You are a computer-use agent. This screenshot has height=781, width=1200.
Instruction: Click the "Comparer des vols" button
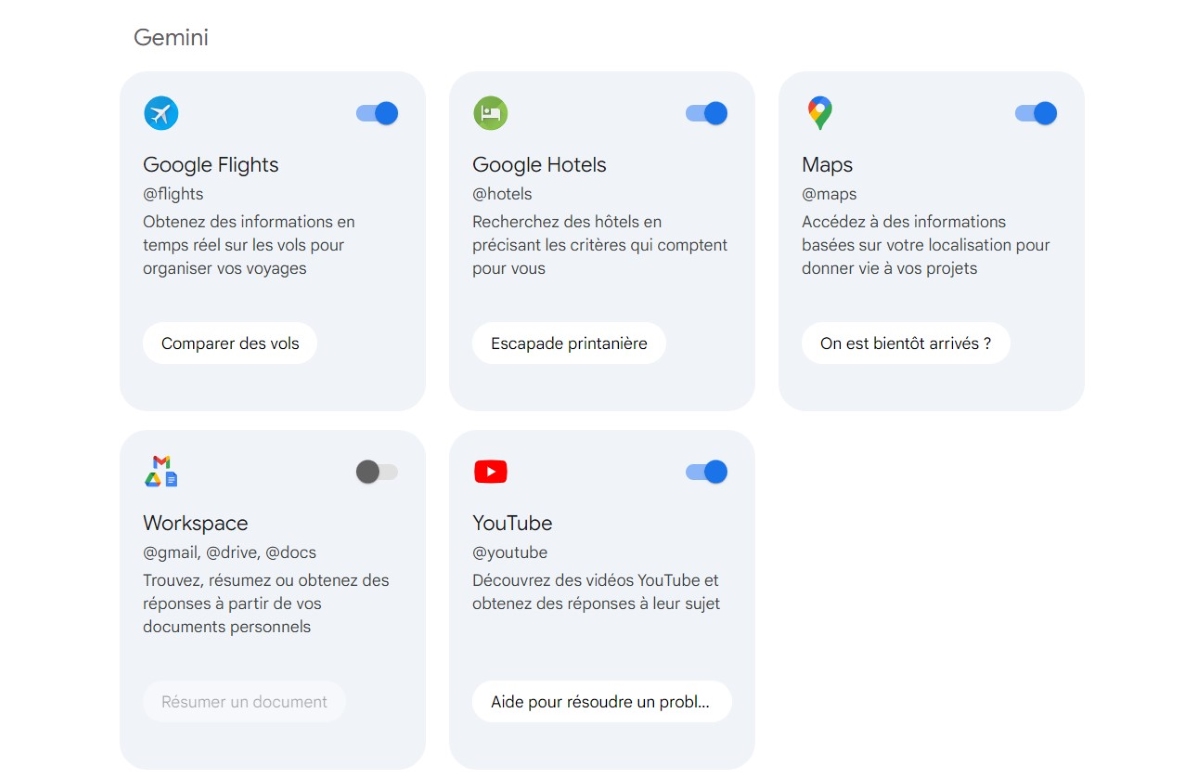230,343
